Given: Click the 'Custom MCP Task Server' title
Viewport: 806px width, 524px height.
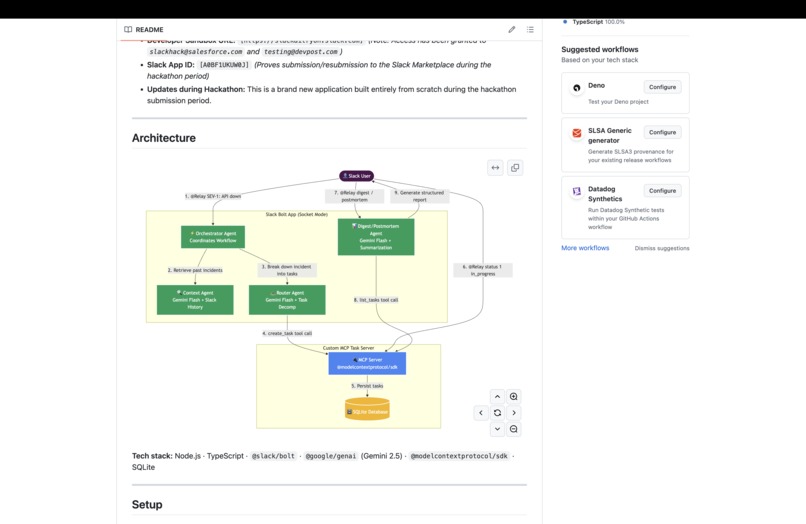Looking at the screenshot, I should coord(348,348).
